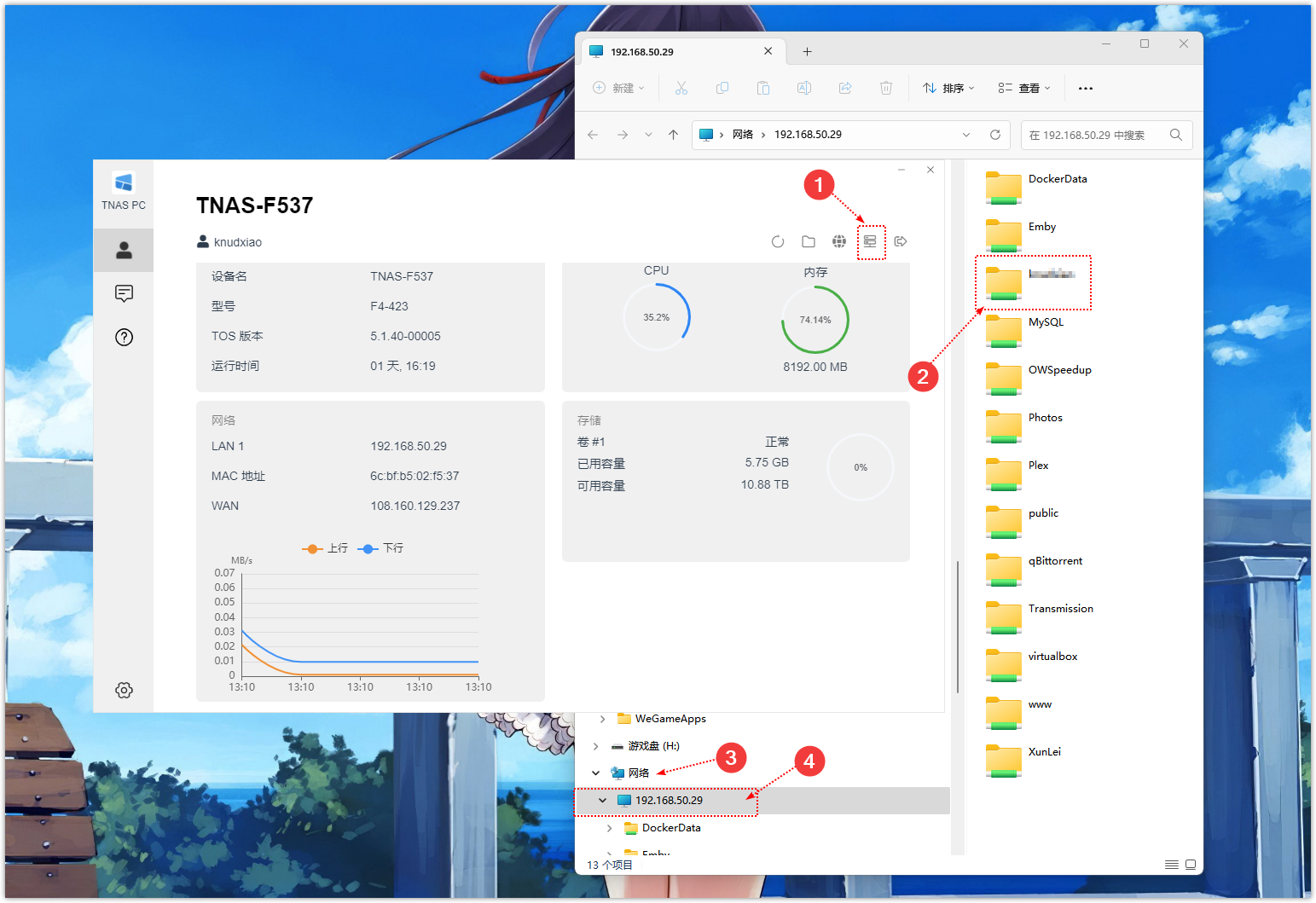Click the refresh icon in TNAS-F537 panel
This screenshot has height=903, width=1316.
(778, 241)
